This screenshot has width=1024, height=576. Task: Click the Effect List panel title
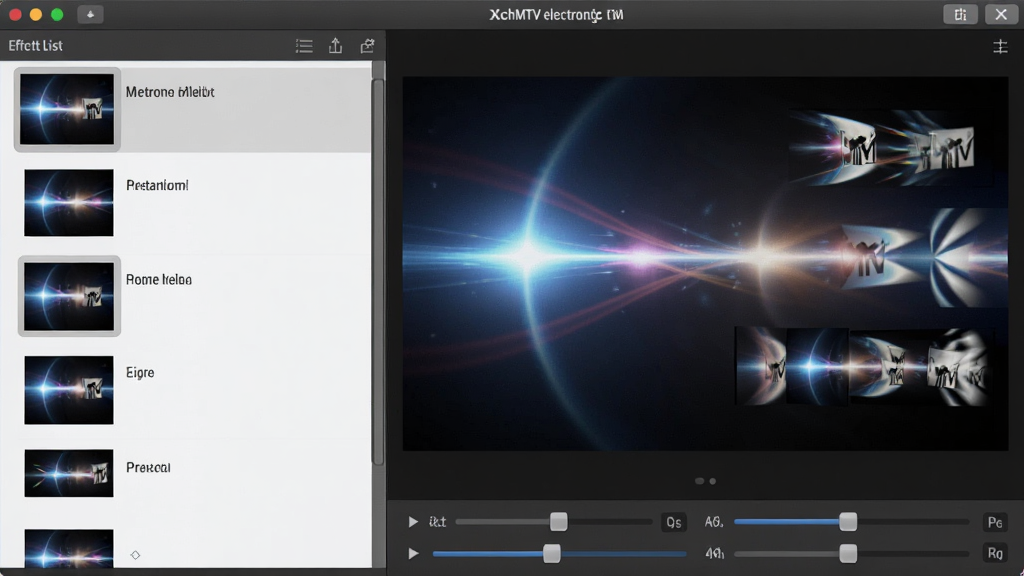35,46
